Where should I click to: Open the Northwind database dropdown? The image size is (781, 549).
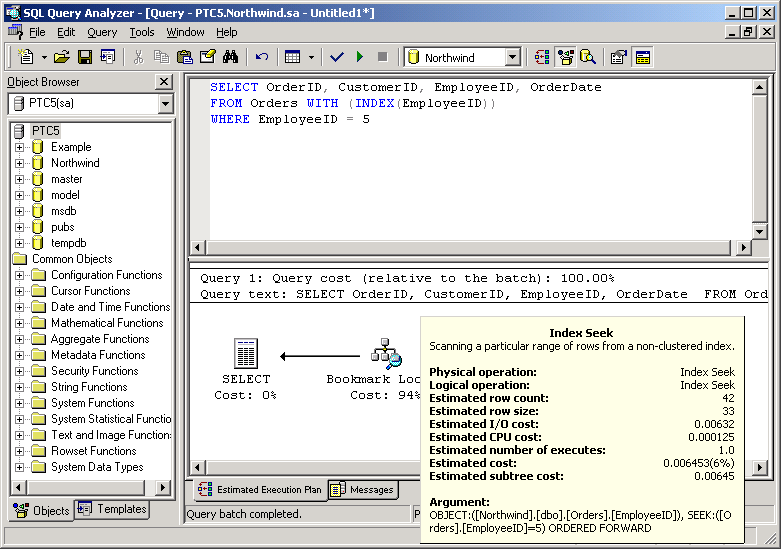(512, 58)
